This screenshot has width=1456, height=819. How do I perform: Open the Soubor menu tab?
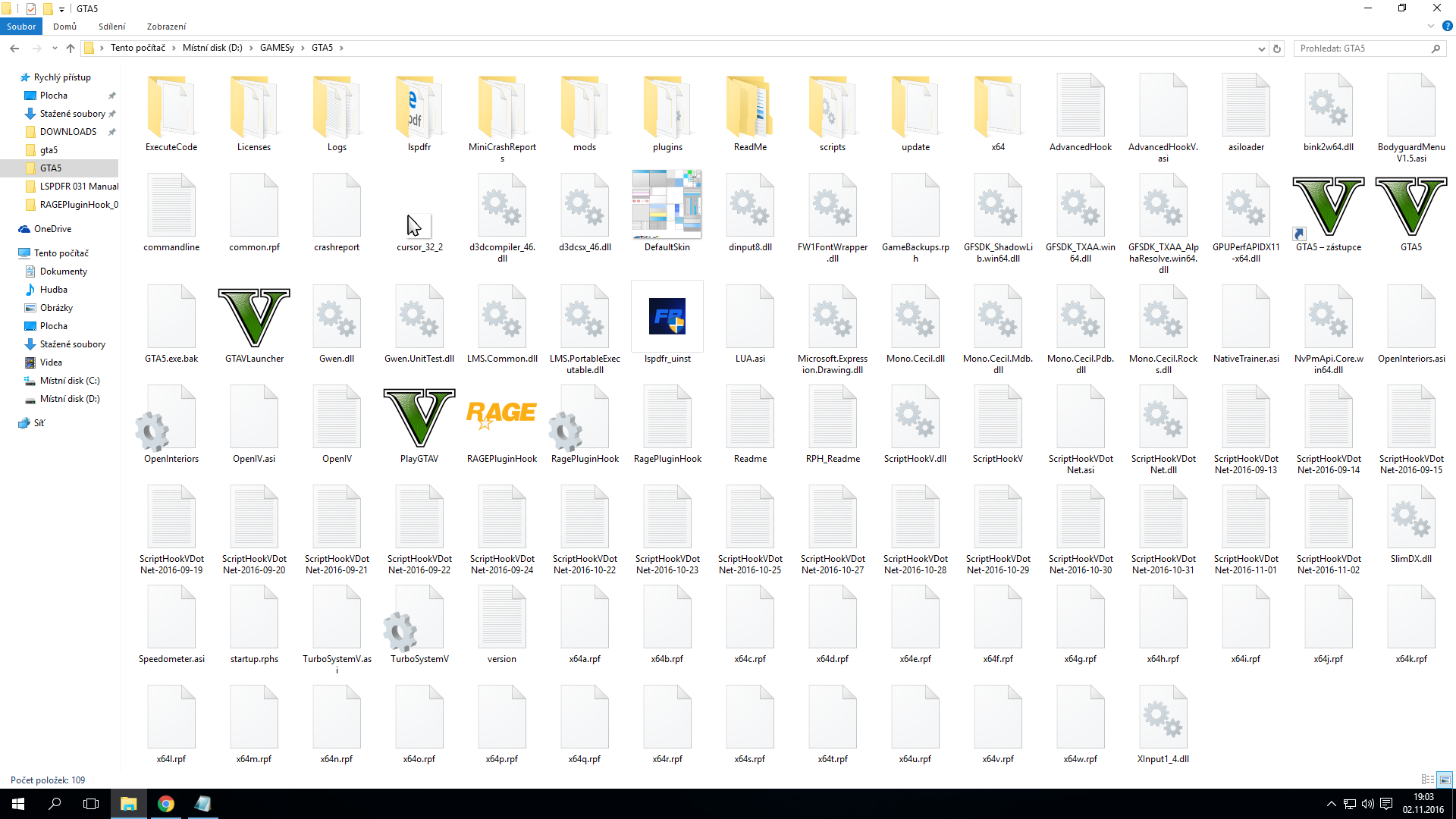(21, 27)
